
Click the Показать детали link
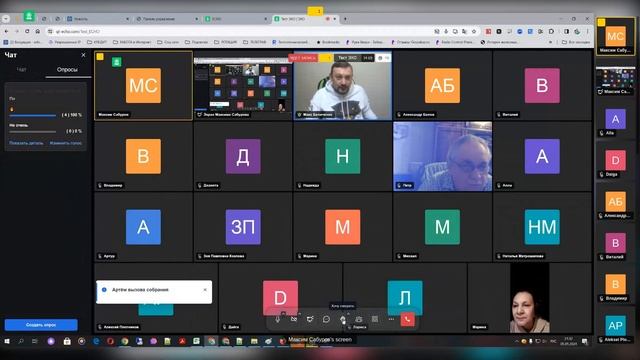(26, 143)
